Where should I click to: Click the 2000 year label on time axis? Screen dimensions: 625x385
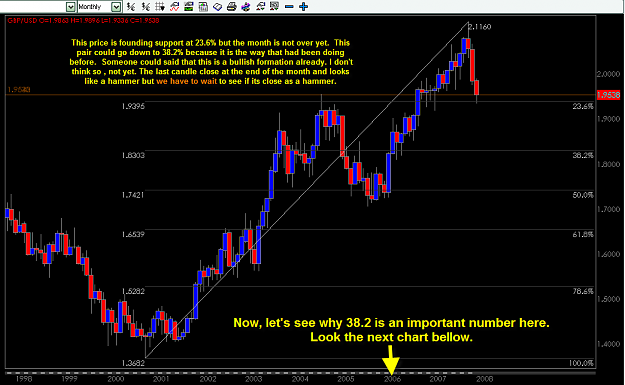(x=116, y=379)
